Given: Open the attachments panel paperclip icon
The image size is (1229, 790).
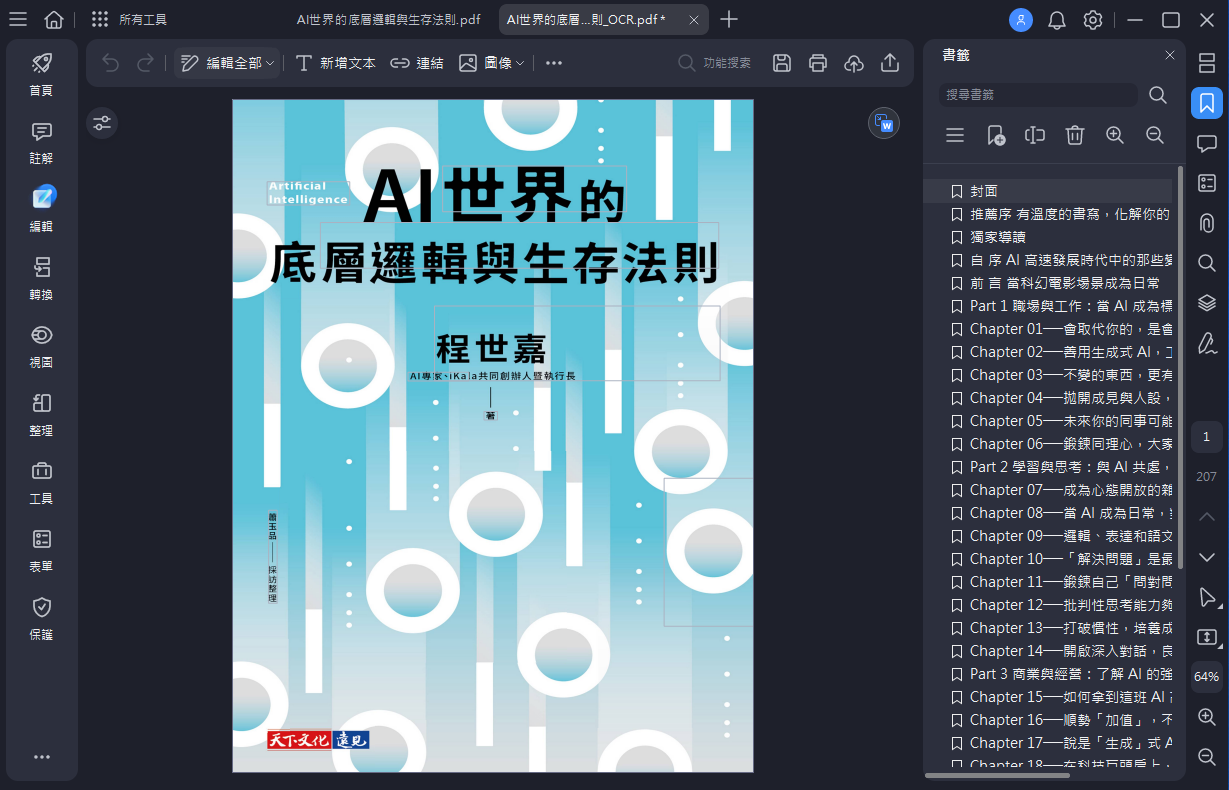Looking at the screenshot, I should pos(1207,223).
